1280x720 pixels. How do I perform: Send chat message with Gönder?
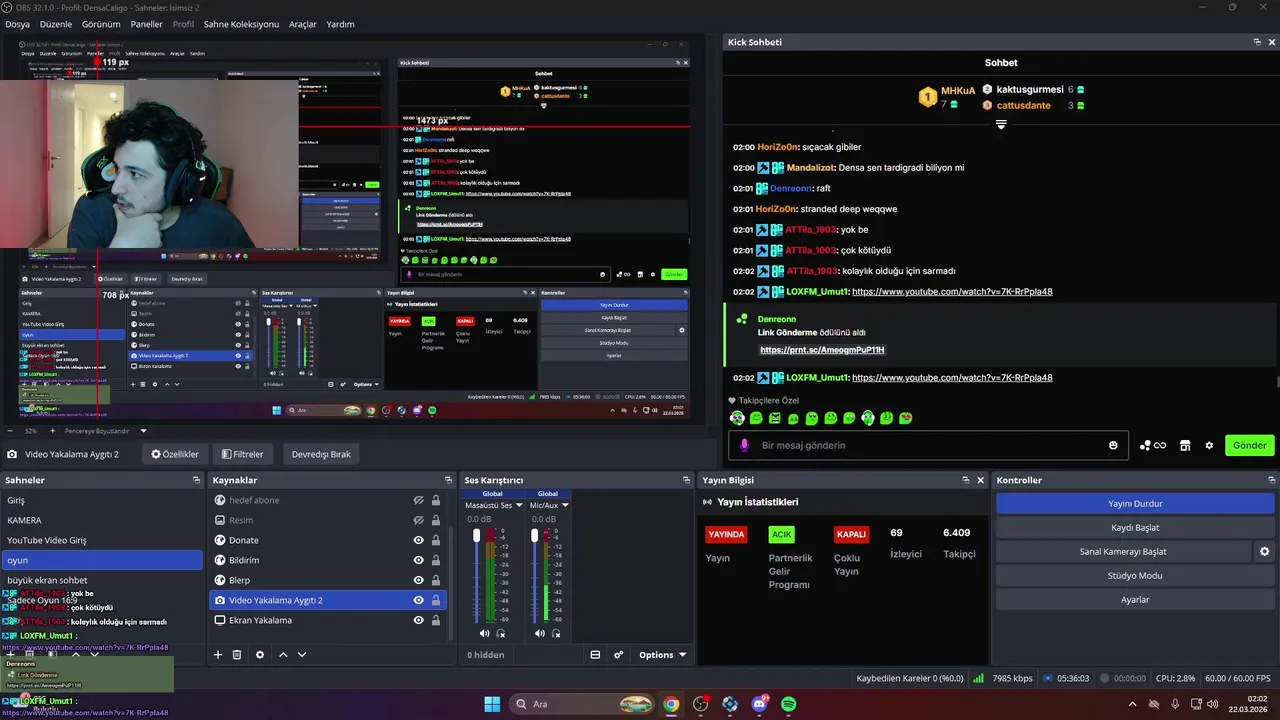tap(1249, 445)
